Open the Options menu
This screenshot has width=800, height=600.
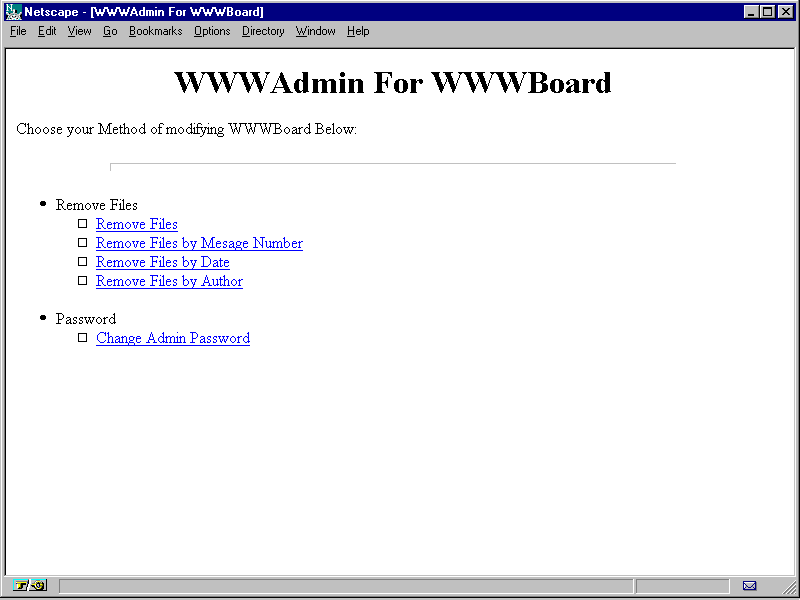click(212, 31)
